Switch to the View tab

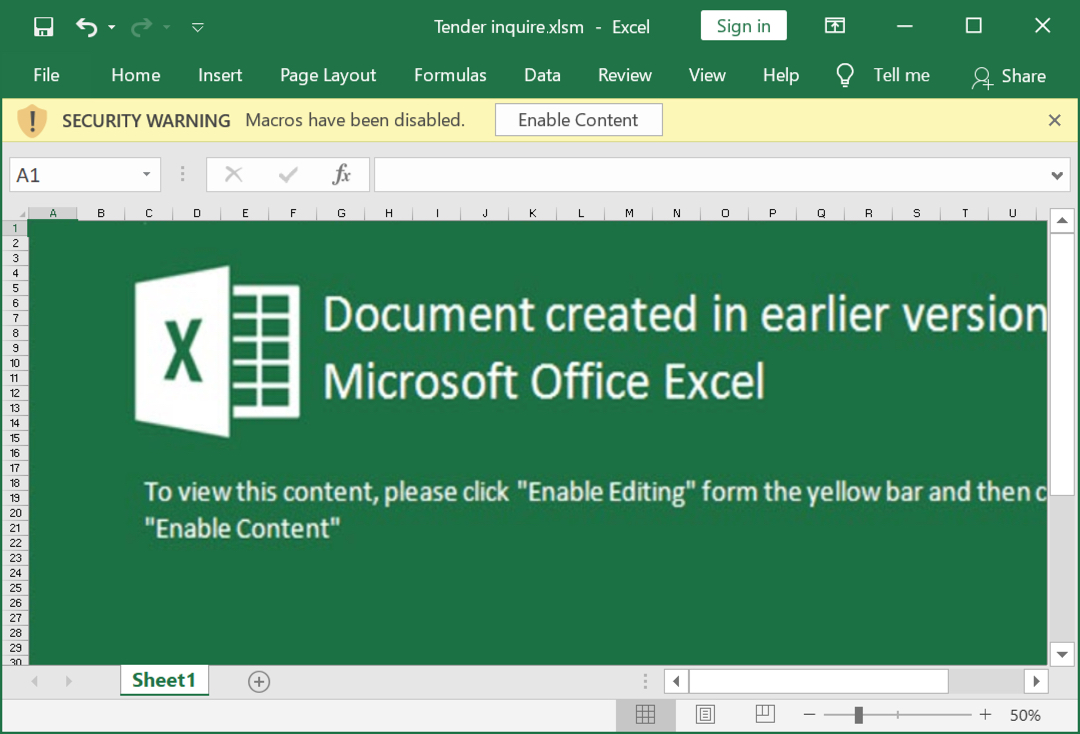point(707,75)
